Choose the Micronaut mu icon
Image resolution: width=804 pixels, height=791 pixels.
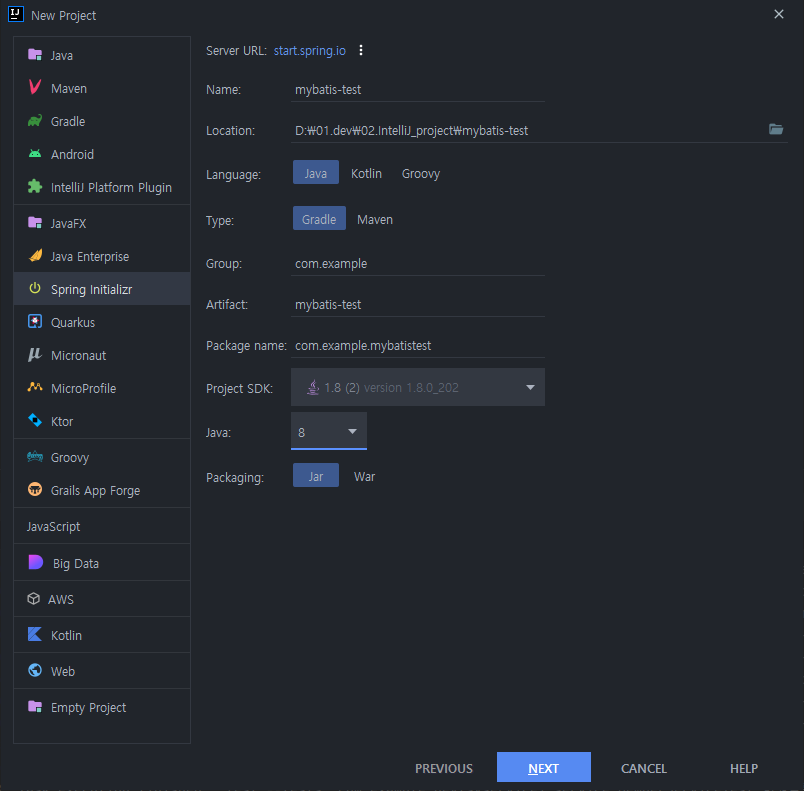click(35, 355)
